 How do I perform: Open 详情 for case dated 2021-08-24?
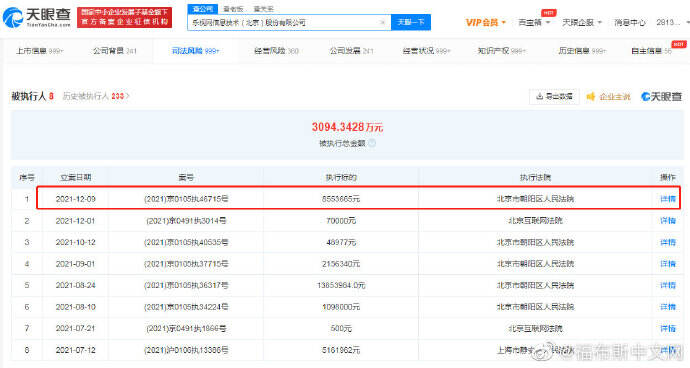(x=668, y=285)
